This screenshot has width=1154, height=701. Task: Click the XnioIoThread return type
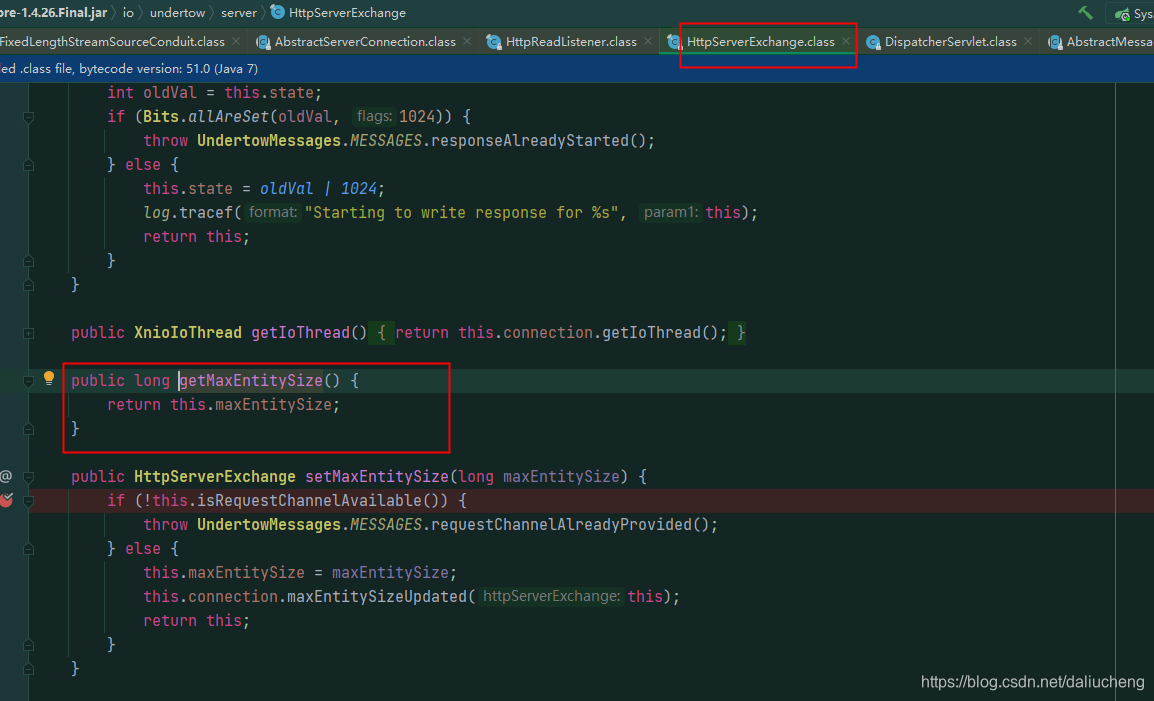188,332
